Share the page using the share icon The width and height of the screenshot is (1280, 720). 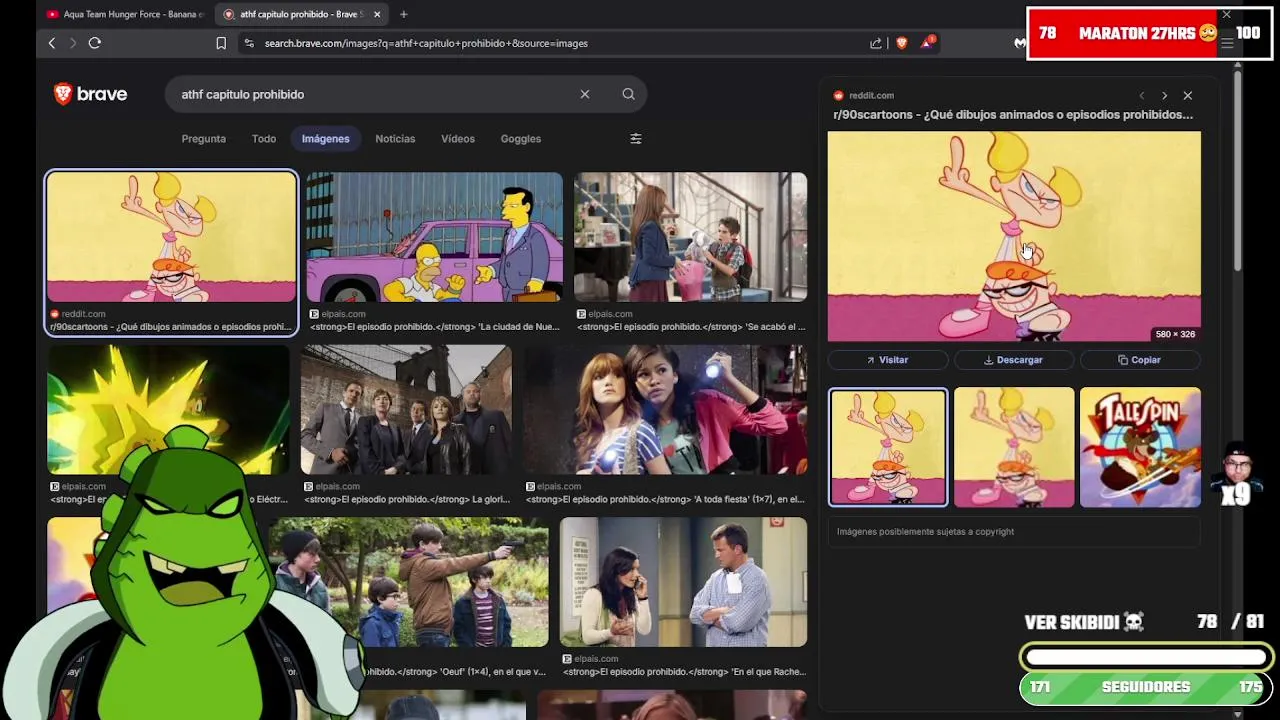tap(876, 43)
